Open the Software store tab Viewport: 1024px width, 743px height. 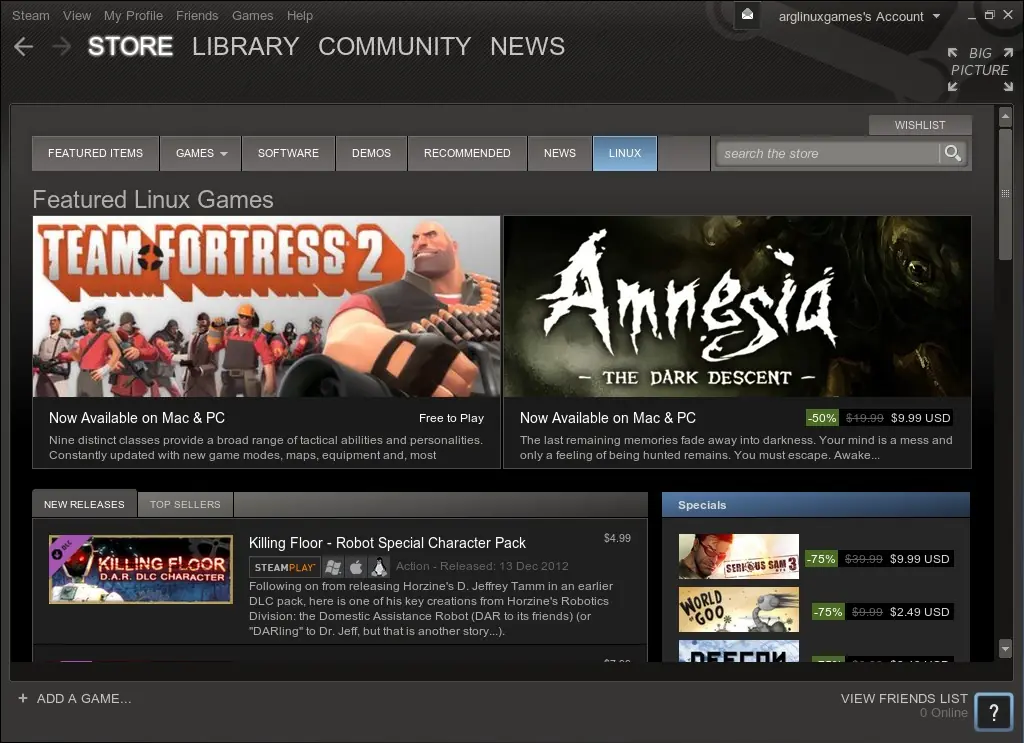click(x=288, y=153)
